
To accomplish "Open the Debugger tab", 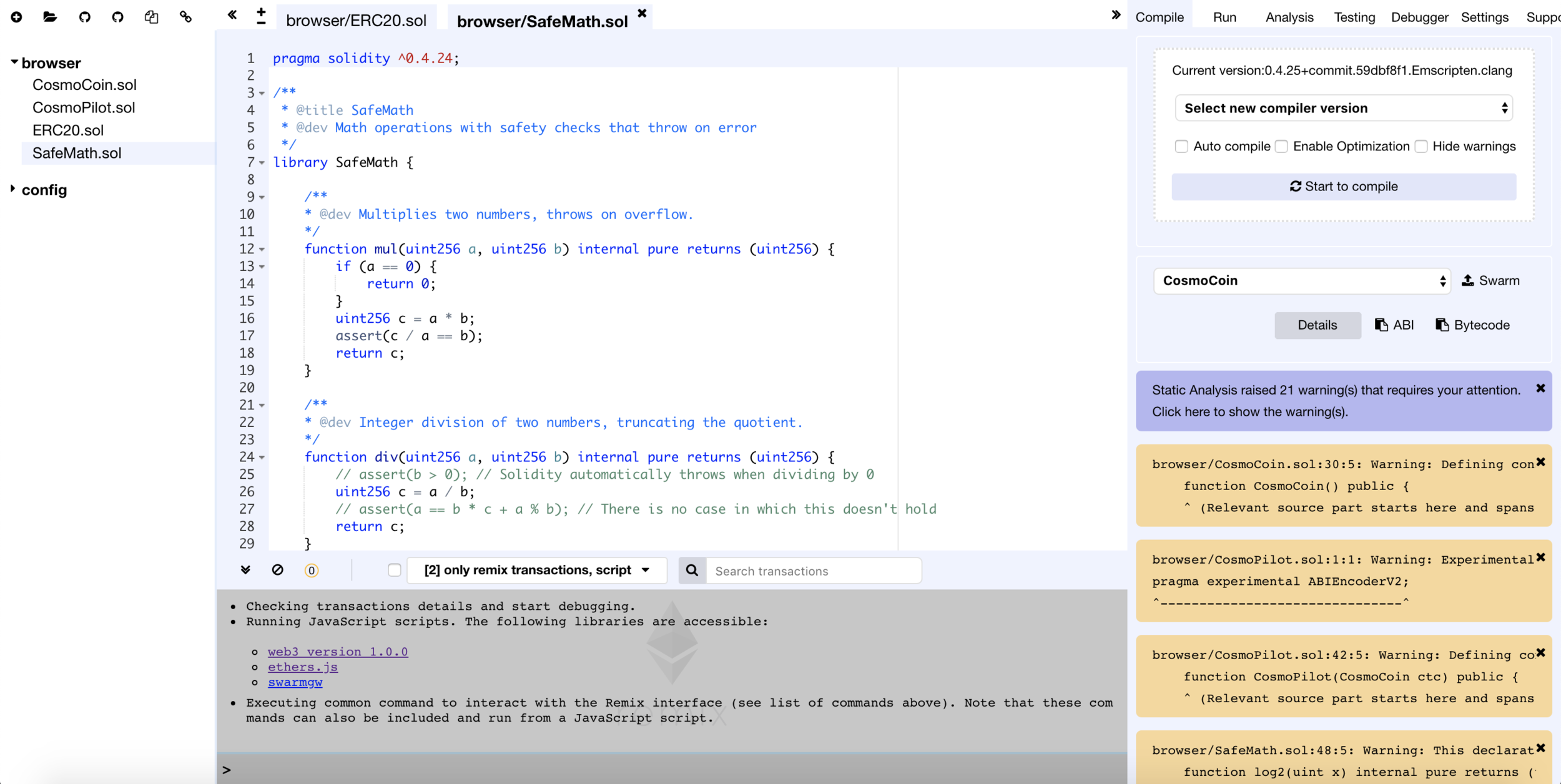I will pos(1419,17).
